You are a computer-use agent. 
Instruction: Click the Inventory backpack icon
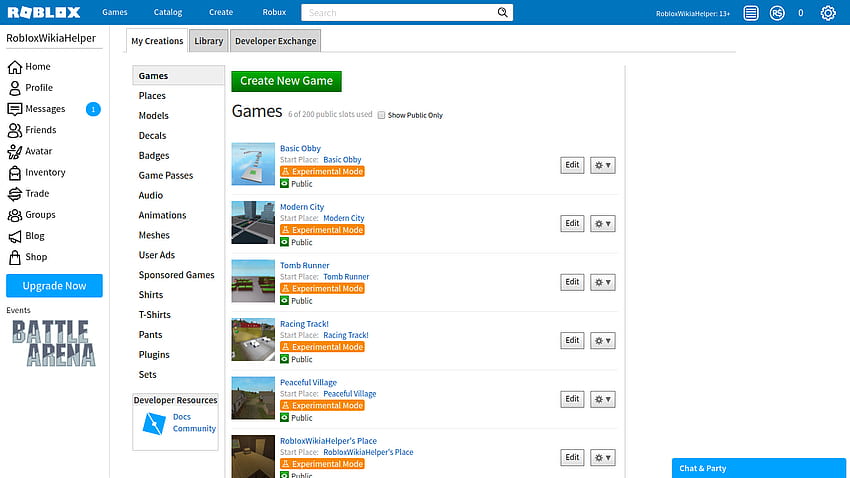(x=15, y=172)
